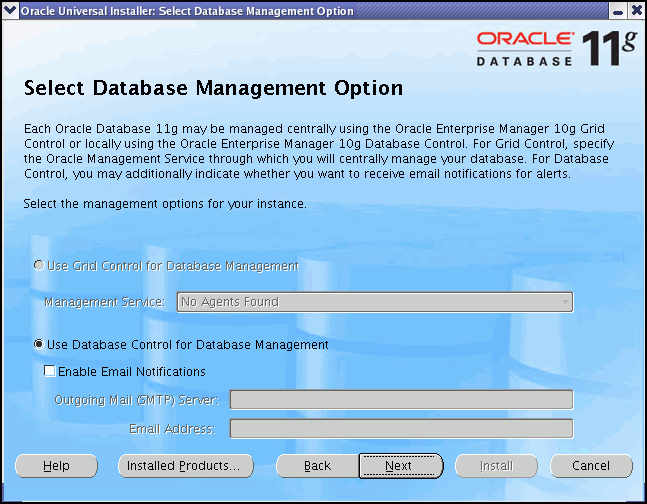Click the Select Database Management Option heading
Image resolution: width=647 pixels, height=504 pixels.
point(213,88)
